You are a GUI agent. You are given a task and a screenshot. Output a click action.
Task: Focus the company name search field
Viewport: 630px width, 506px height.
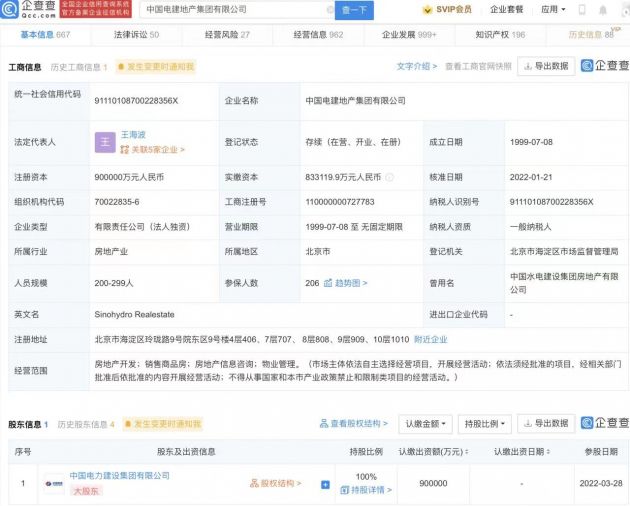(x=237, y=10)
